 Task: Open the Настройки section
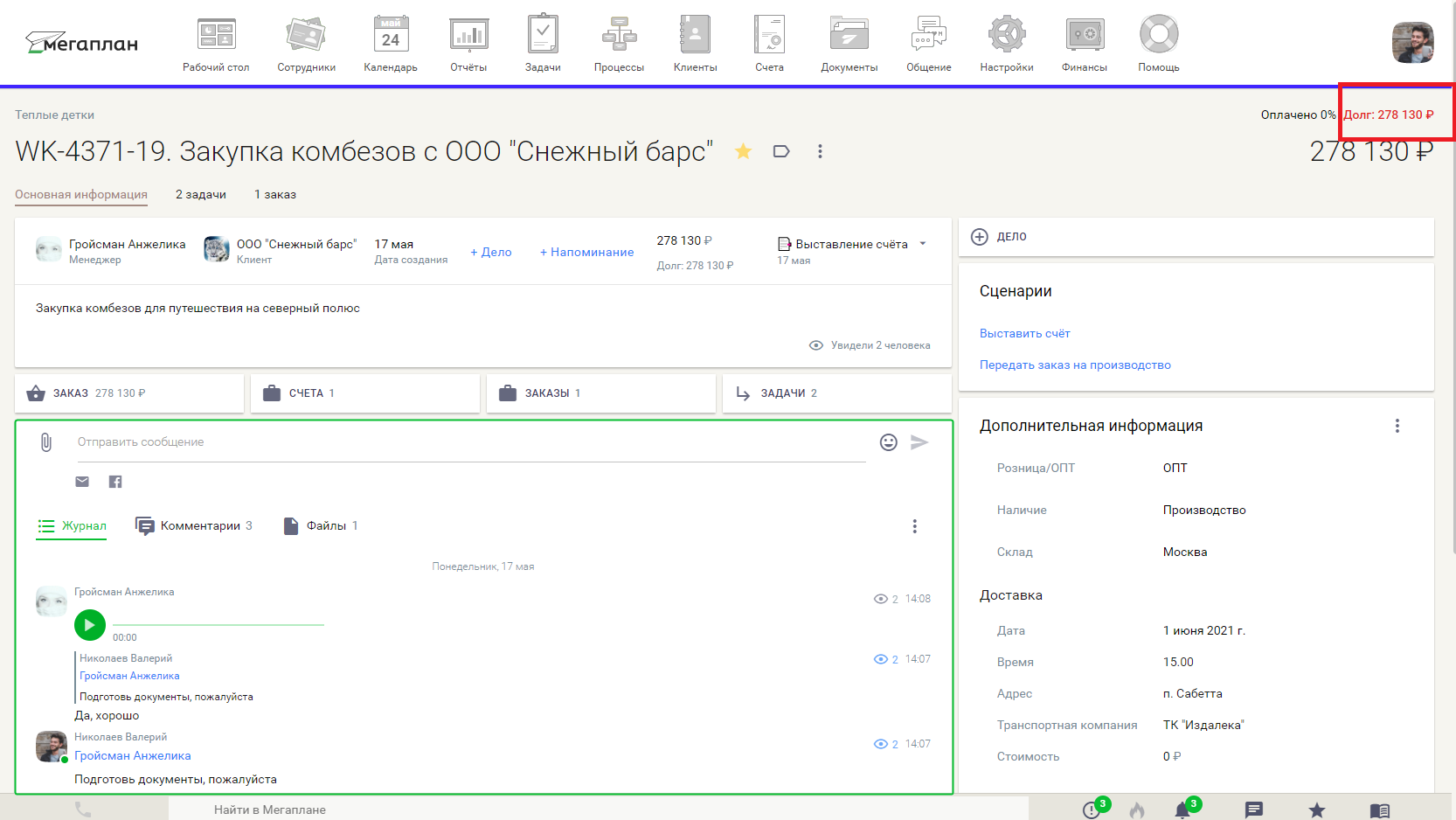coord(1007,44)
